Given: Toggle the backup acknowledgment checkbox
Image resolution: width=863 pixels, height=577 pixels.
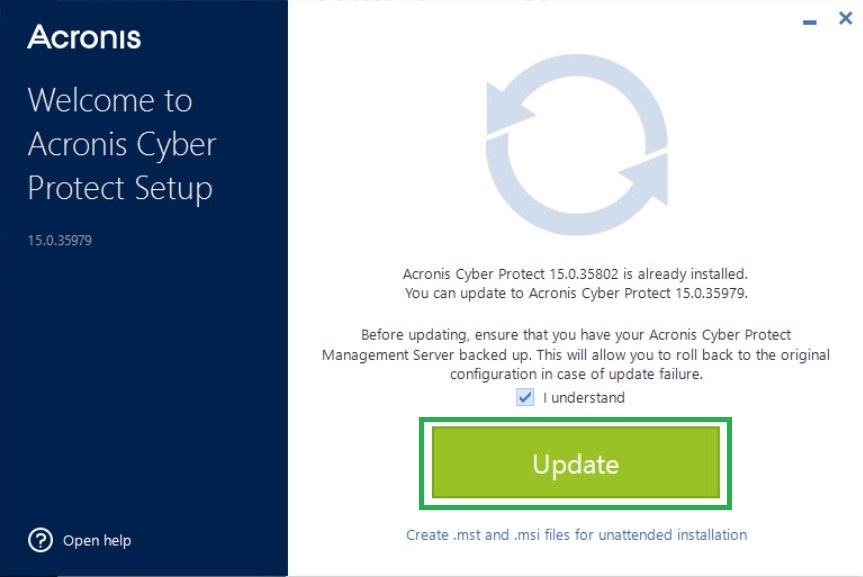Looking at the screenshot, I should pos(523,397).
